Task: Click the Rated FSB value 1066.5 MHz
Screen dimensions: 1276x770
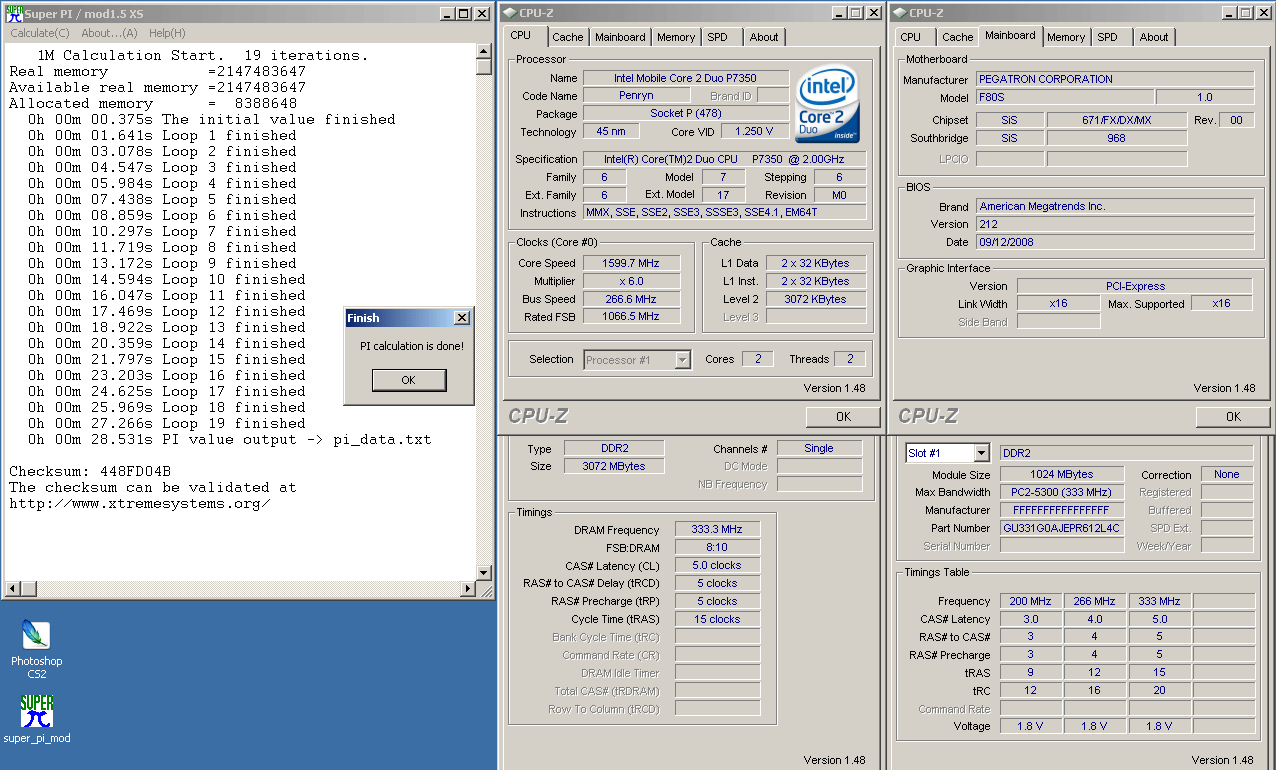Action: (631, 316)
